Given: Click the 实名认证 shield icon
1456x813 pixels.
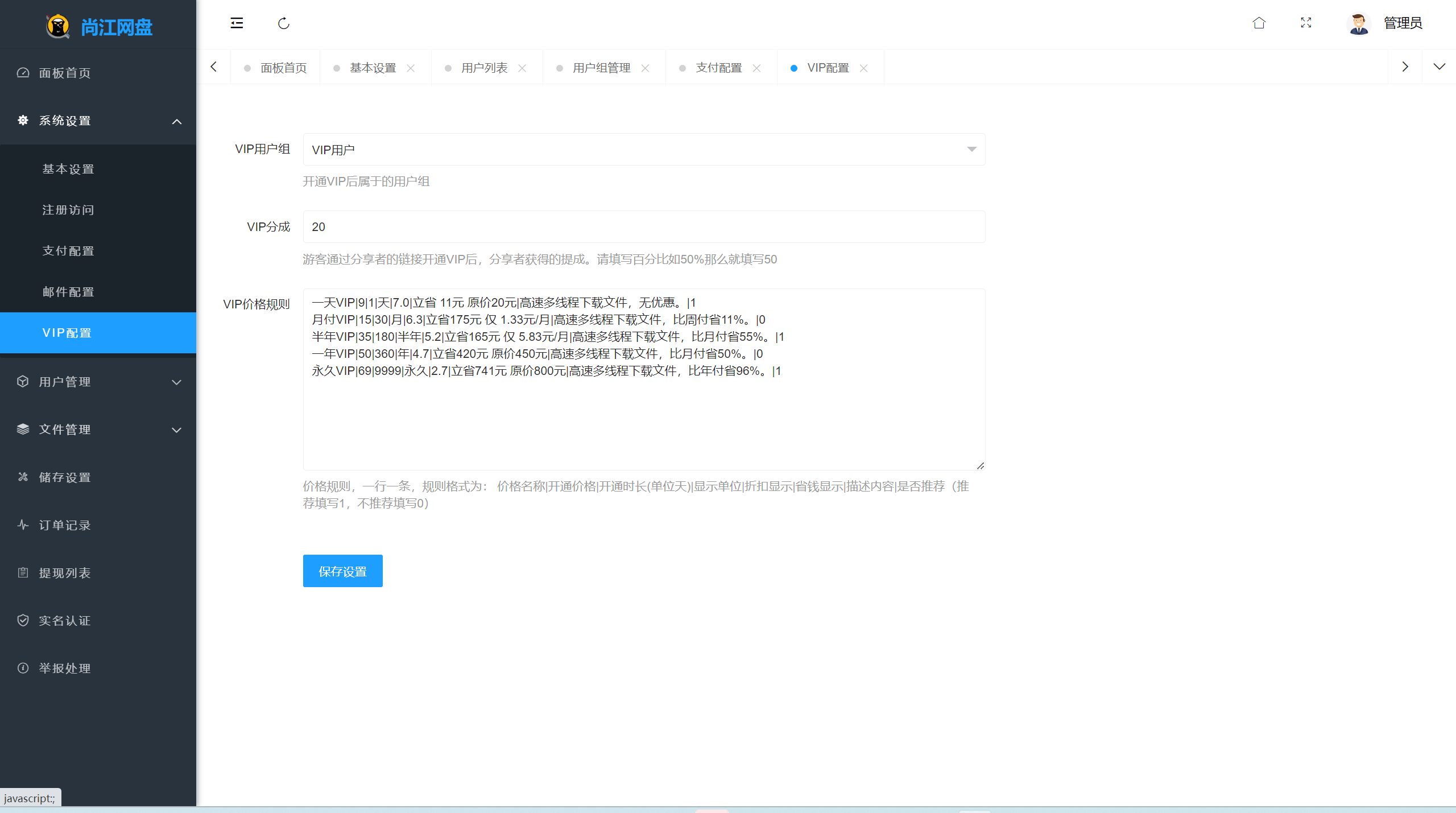Looking at the screenshot, I should tap(23, 620).
